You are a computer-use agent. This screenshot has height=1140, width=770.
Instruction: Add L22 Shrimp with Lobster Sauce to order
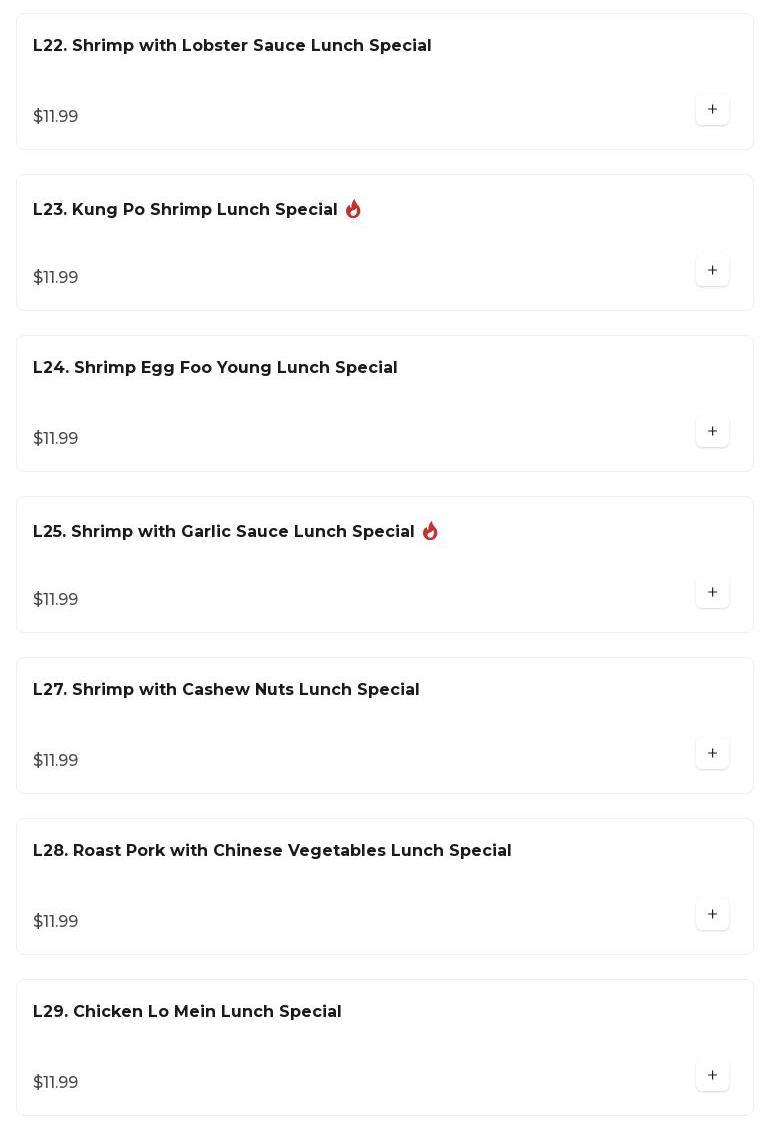point(712,109)
